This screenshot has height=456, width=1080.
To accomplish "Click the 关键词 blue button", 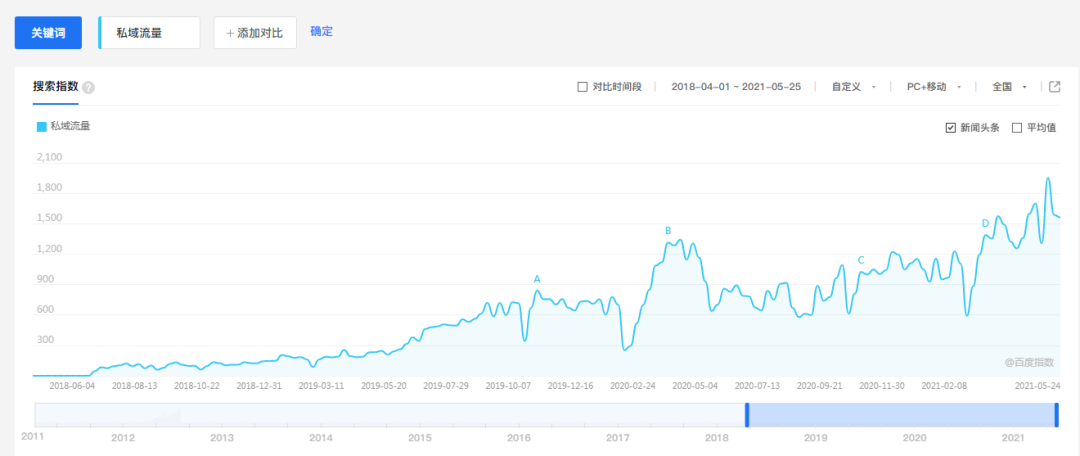I will [48, 33].
